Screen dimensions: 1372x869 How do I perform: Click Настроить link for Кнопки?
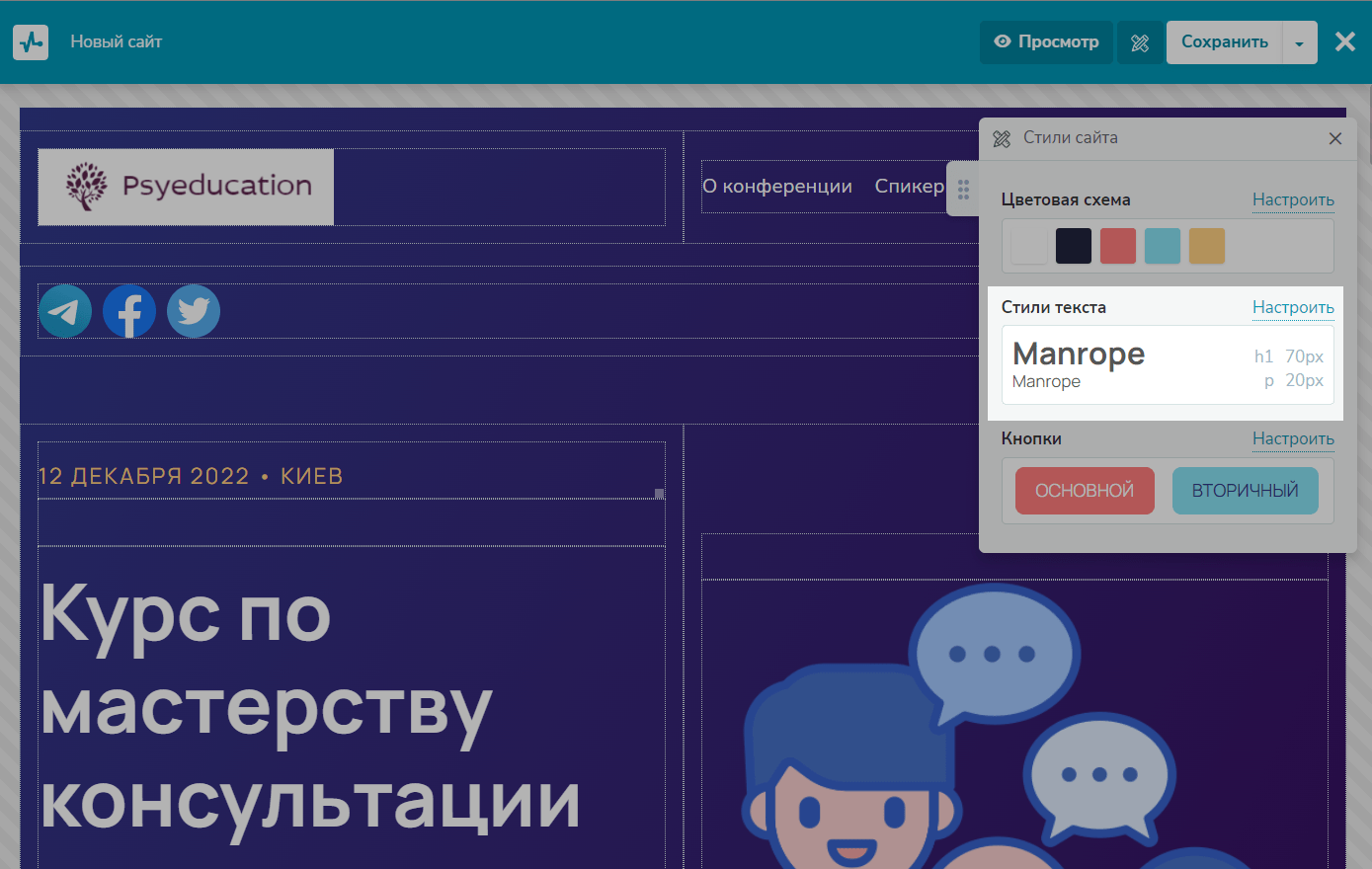pyautogui.click(x=1293, y=438)
